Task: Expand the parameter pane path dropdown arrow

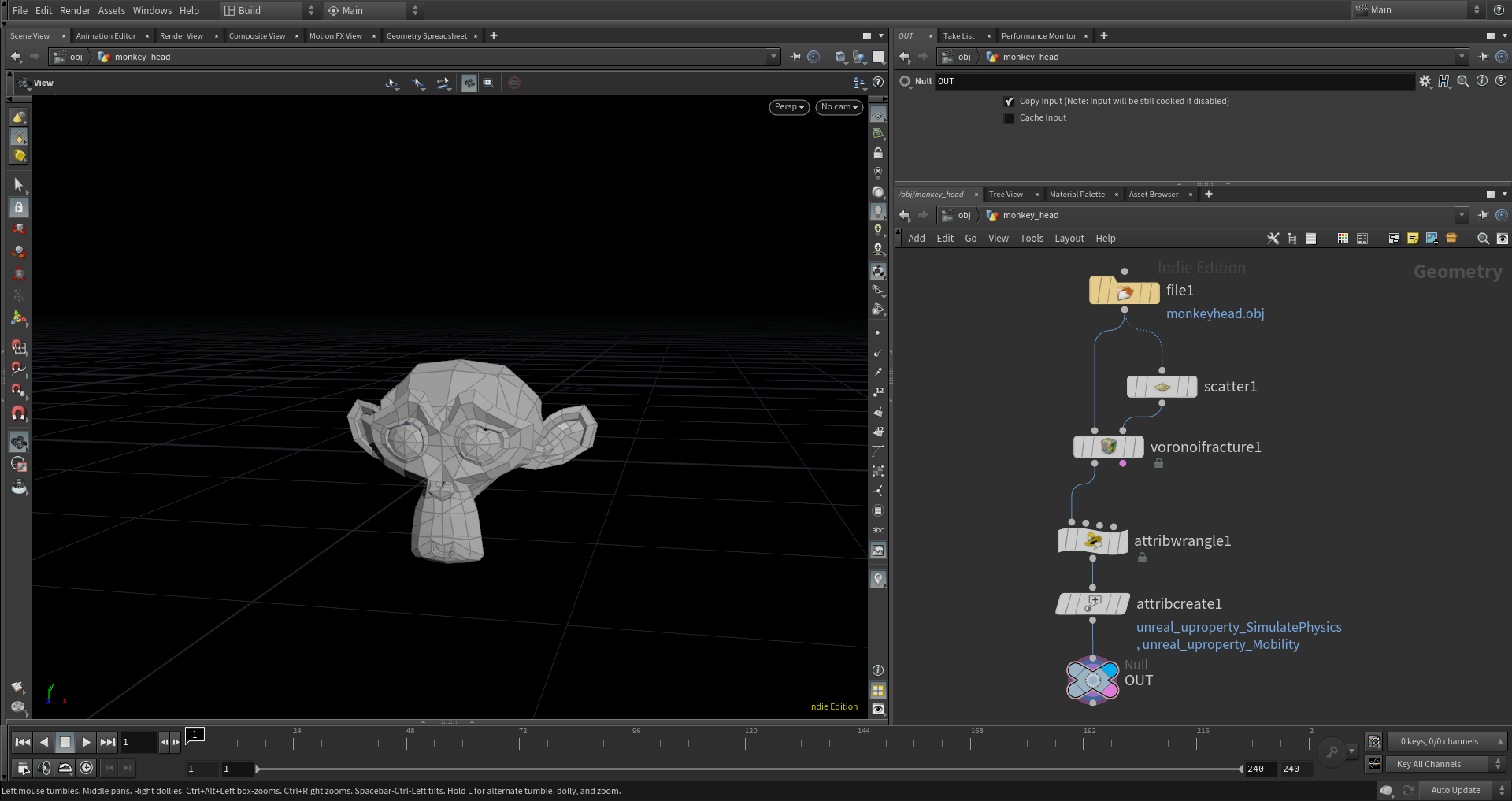Action: (1462, 57)
